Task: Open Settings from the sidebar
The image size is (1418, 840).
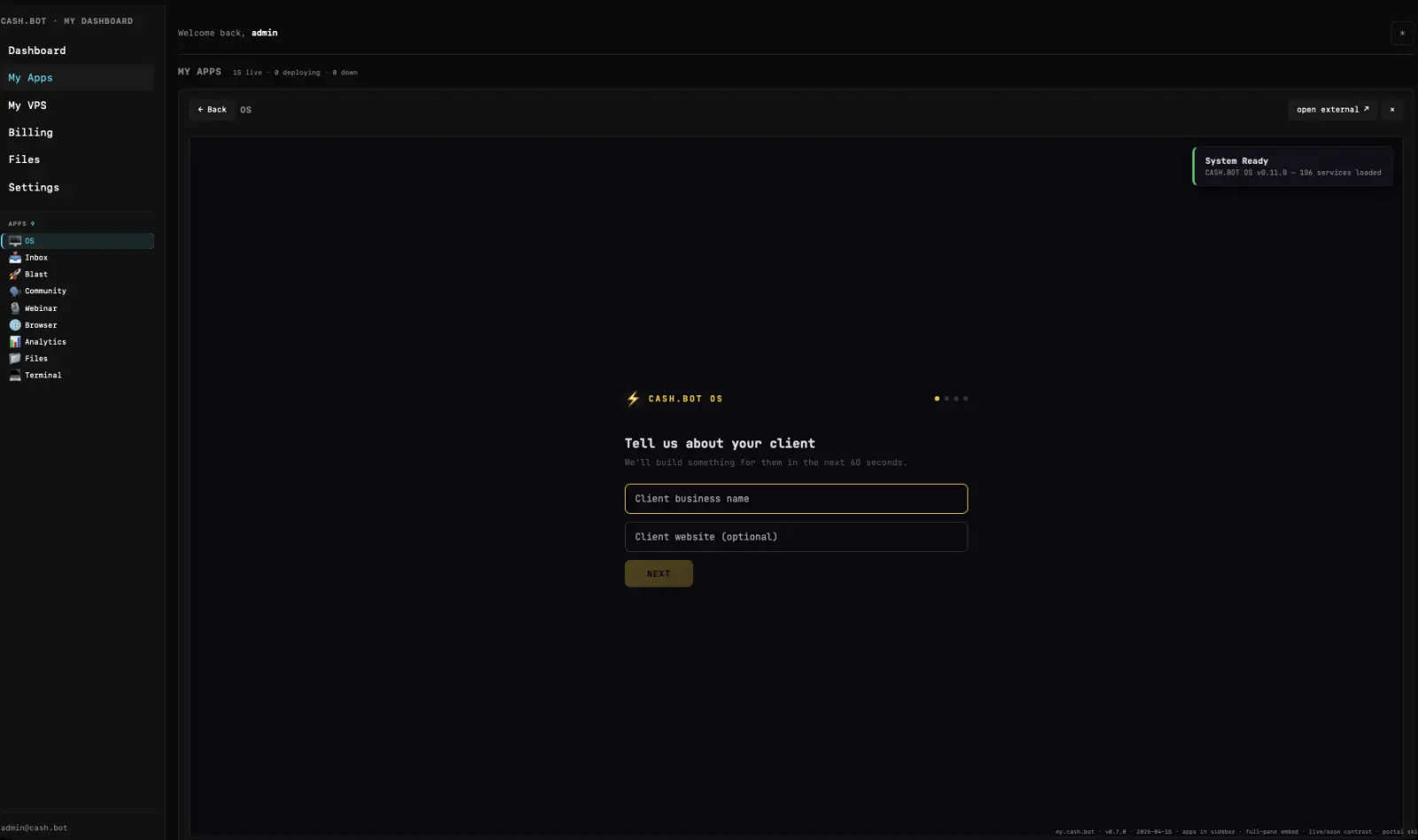Action: coord(34,188)
